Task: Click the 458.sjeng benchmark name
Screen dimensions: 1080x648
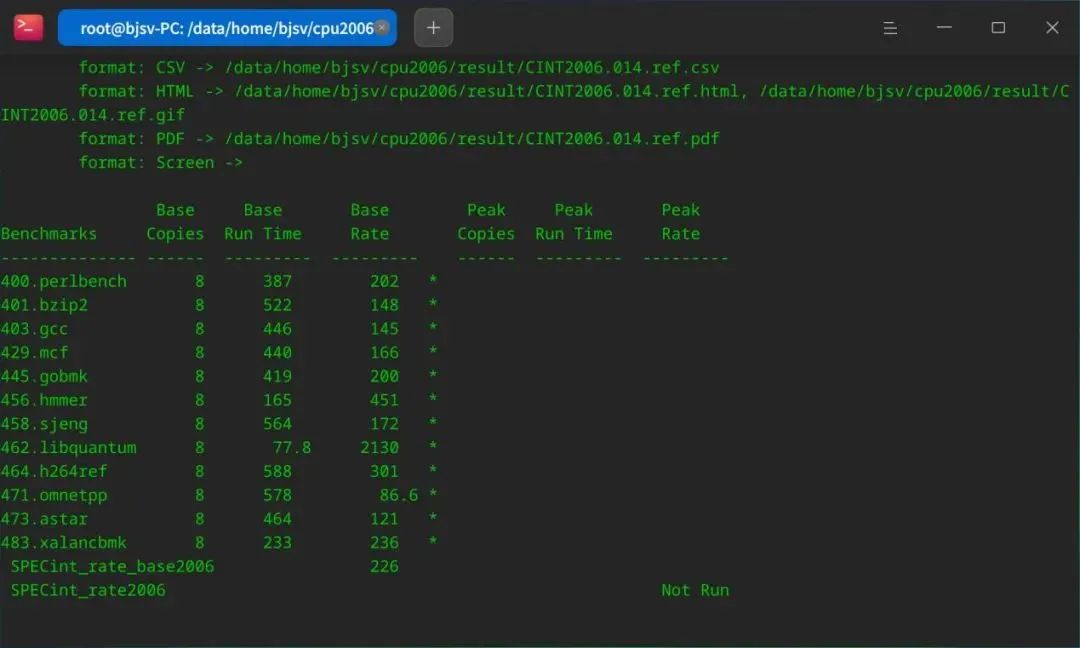Action: pos(44,424)
